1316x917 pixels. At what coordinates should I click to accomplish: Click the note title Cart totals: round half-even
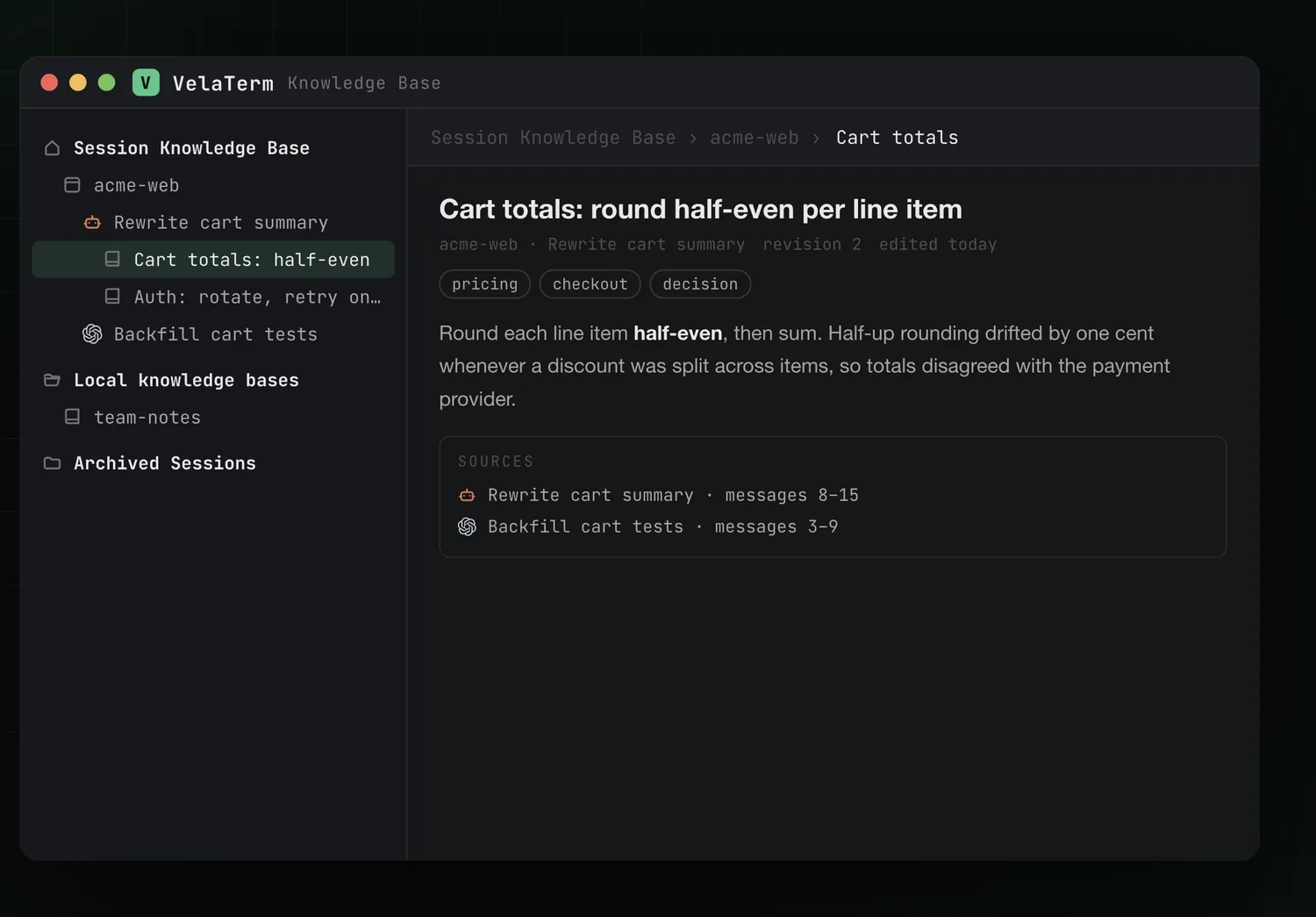coord(700,209)
